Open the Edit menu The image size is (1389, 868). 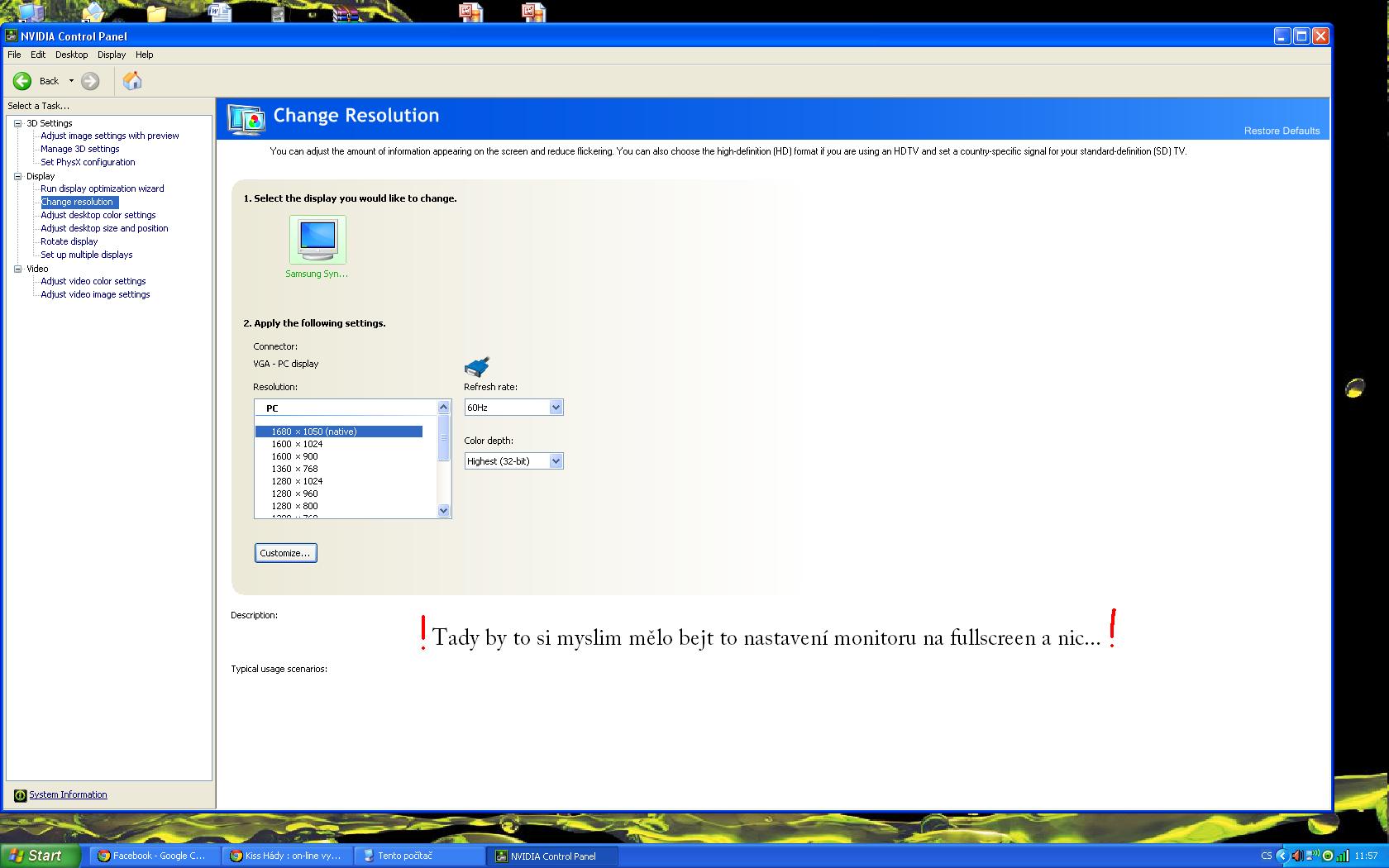38,55
